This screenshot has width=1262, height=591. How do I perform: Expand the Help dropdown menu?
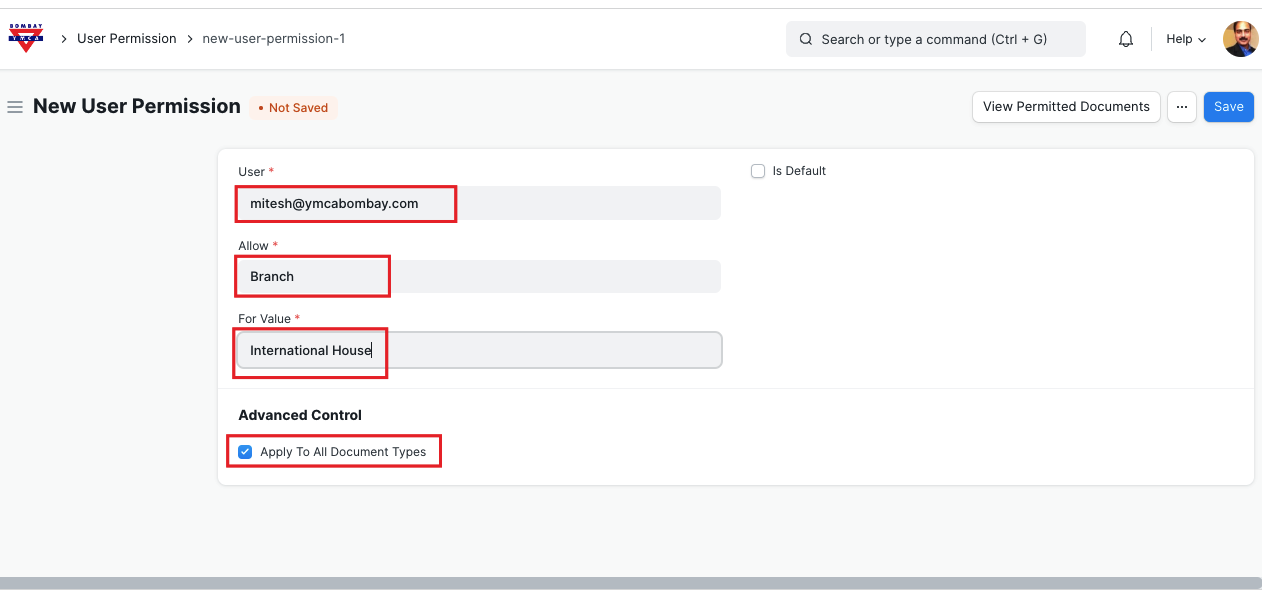coord(1186,39)
